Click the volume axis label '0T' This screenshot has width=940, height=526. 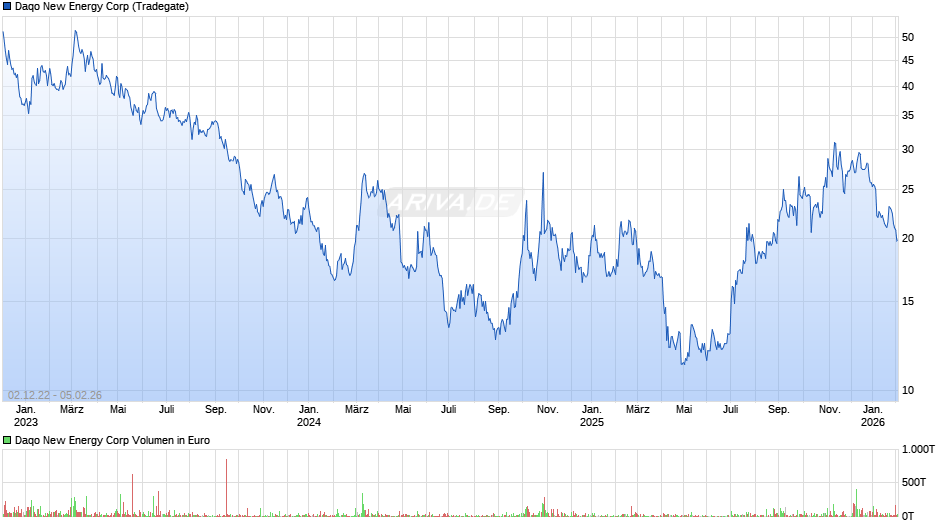click(908, 516)
